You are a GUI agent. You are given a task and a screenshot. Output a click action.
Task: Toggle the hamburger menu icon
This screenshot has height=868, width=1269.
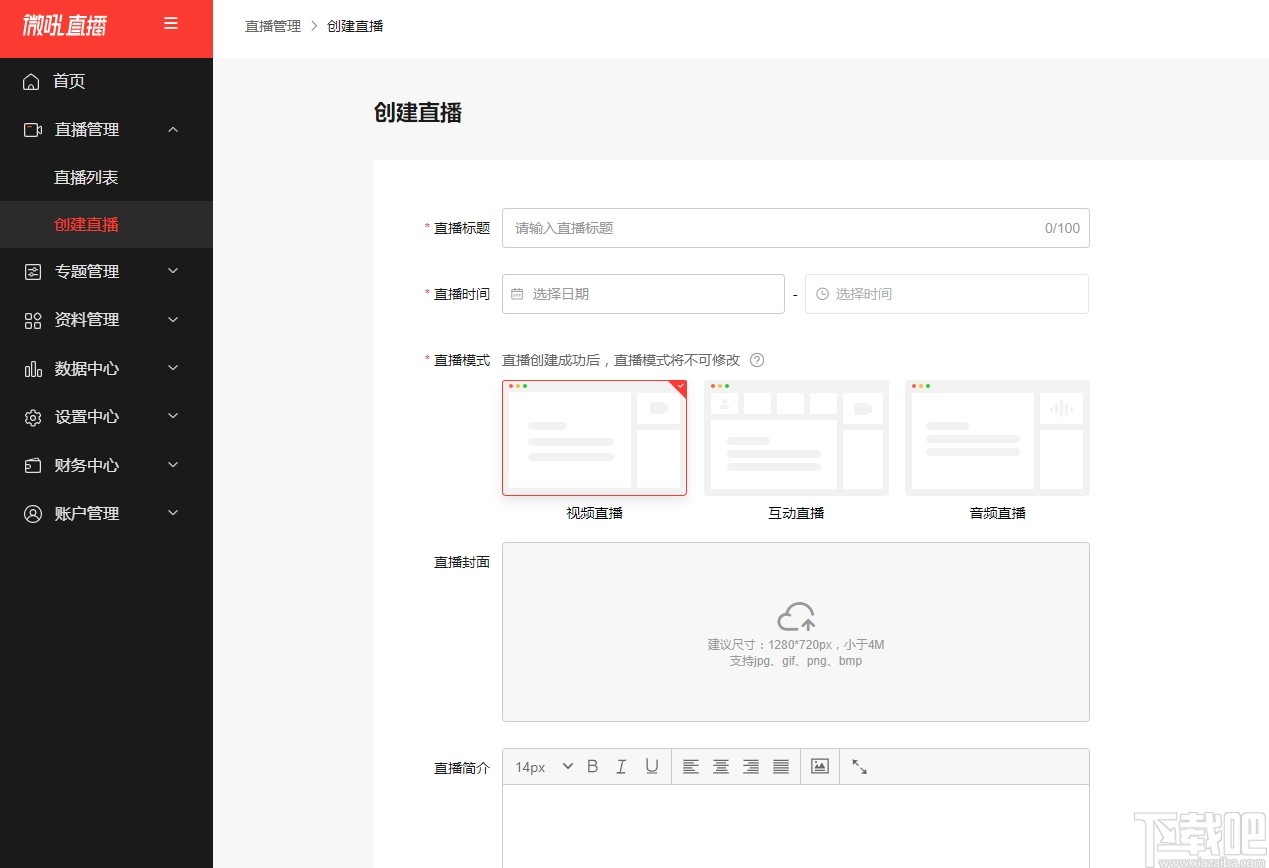tap(171, 23)
